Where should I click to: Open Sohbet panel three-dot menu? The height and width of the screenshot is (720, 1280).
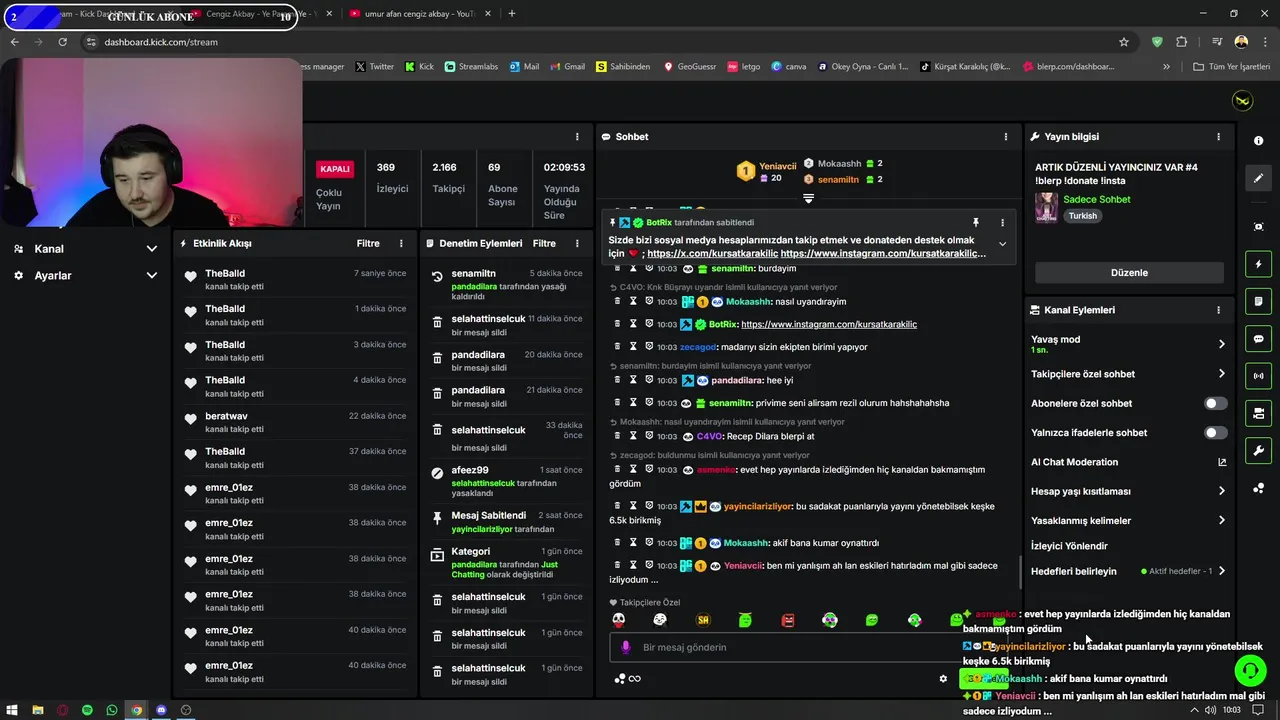[x=1006, y=136]
